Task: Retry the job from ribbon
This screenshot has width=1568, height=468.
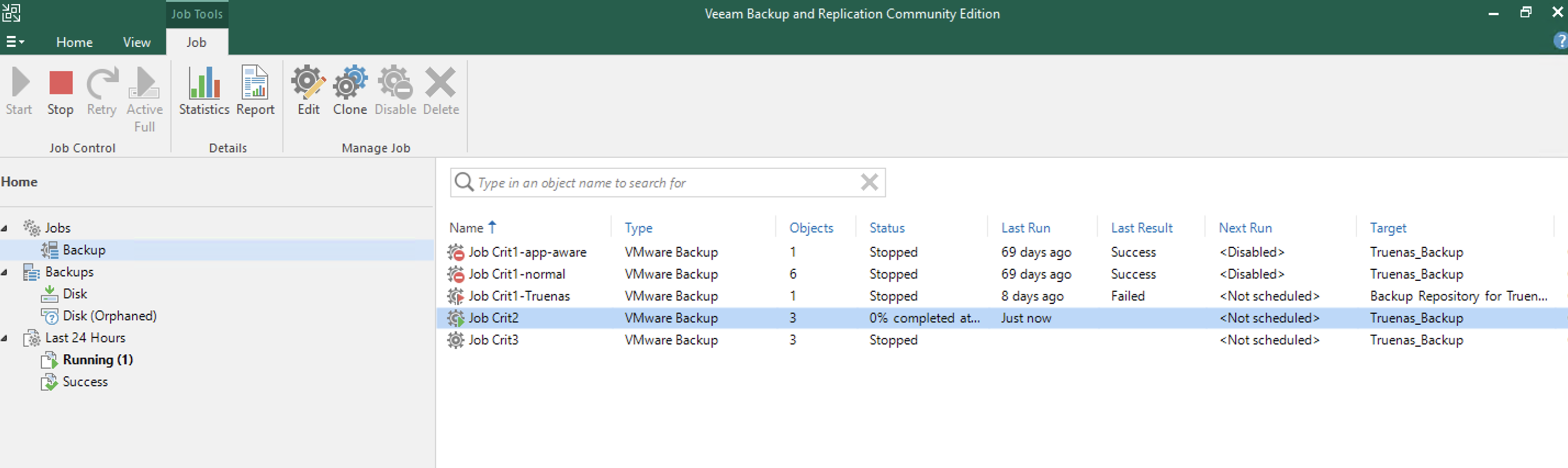Action: click(x=102, y=91)
